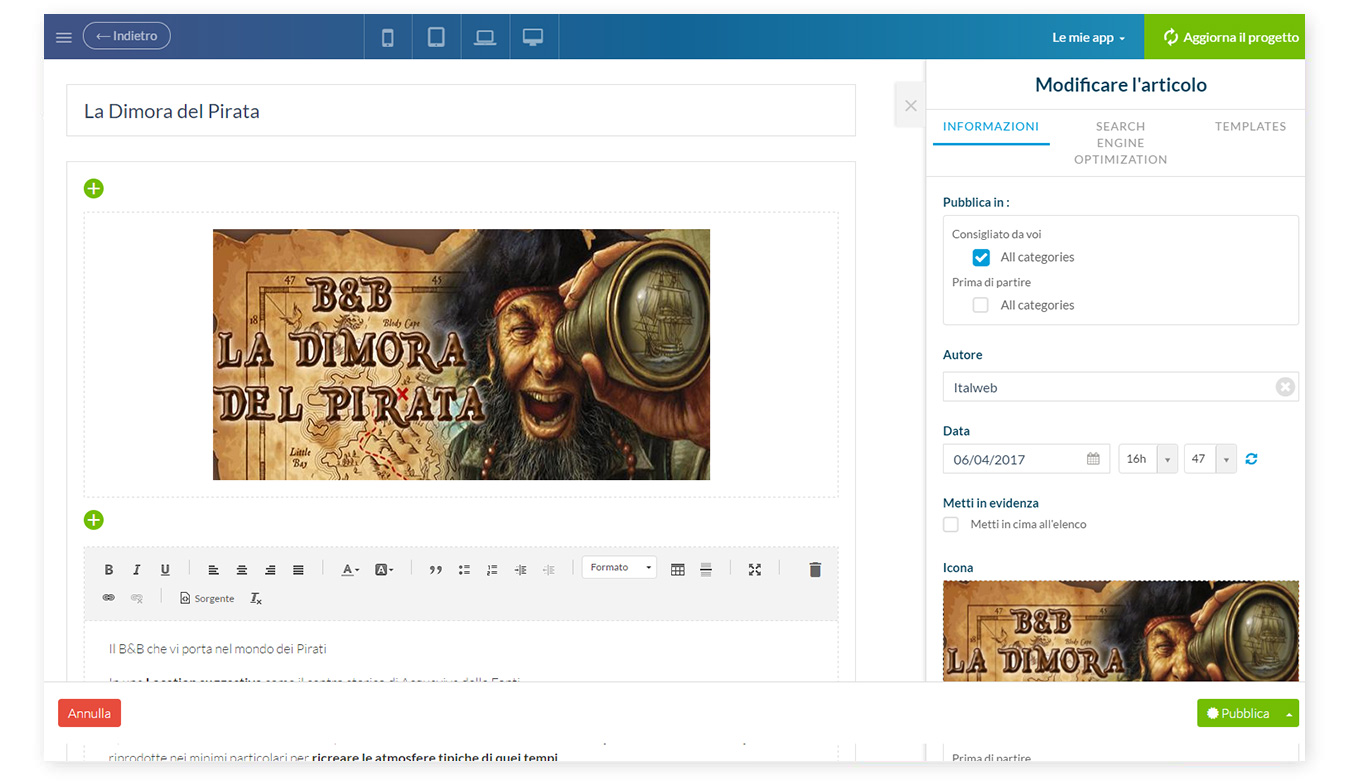Insert block quote
Screen dimensions: 1350x781
435,570
